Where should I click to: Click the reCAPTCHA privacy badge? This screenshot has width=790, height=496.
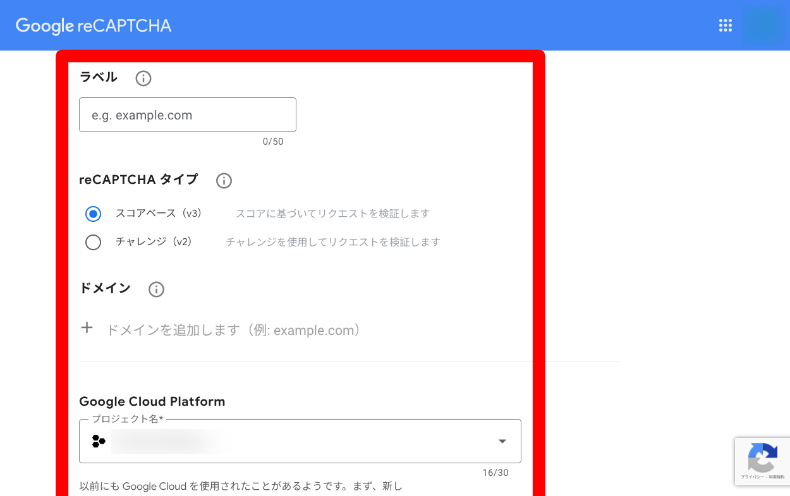pos(762,461)
